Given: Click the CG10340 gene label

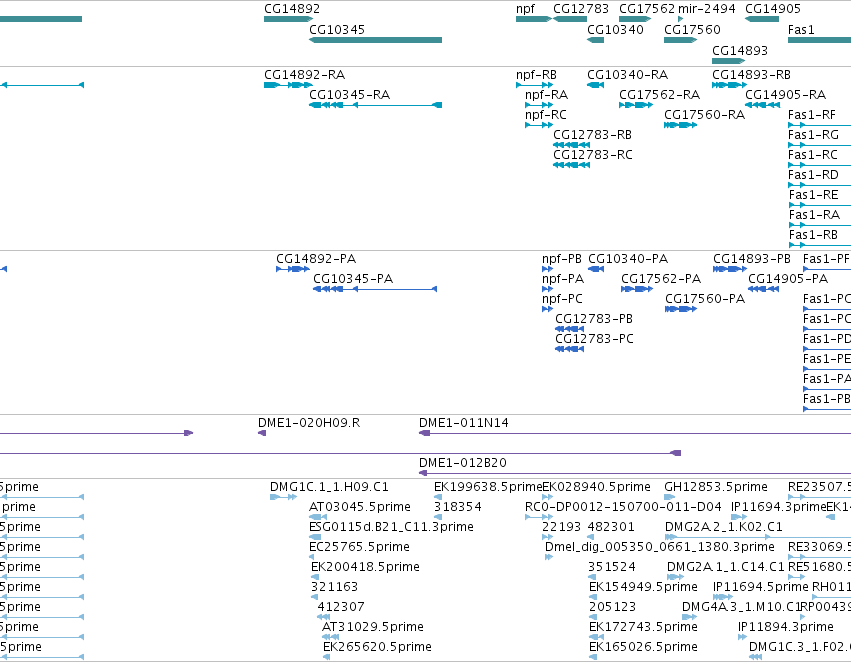Looking at the screenshot, I should pos(615,30).
